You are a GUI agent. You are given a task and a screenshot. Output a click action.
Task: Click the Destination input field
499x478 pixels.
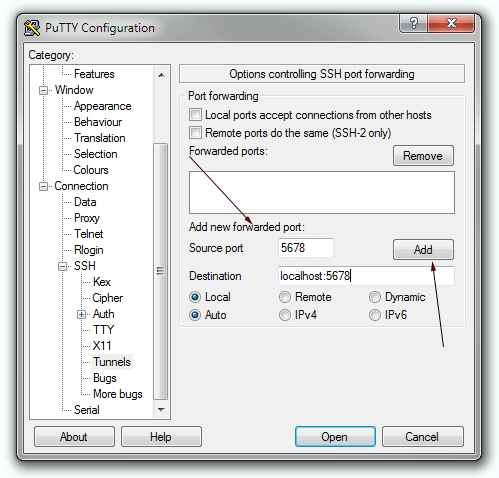coord(366,276)
